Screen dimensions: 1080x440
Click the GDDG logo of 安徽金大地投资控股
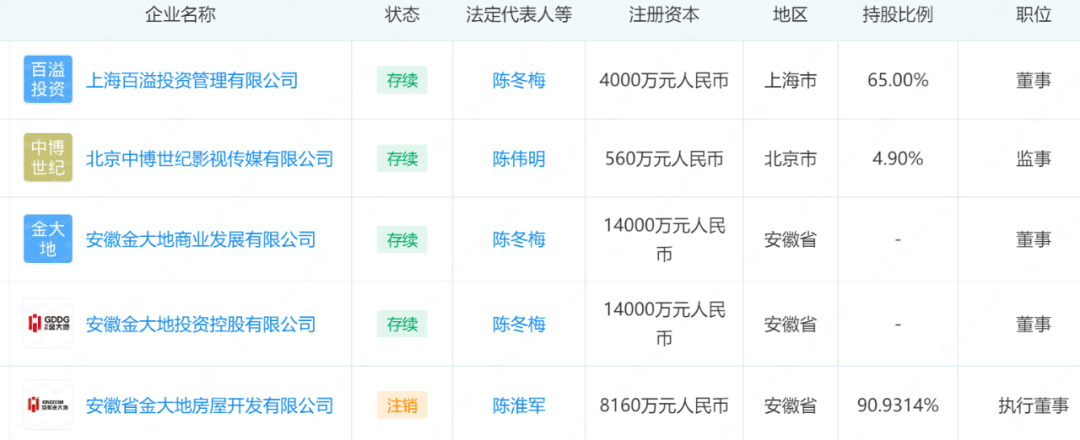(48, 323)
